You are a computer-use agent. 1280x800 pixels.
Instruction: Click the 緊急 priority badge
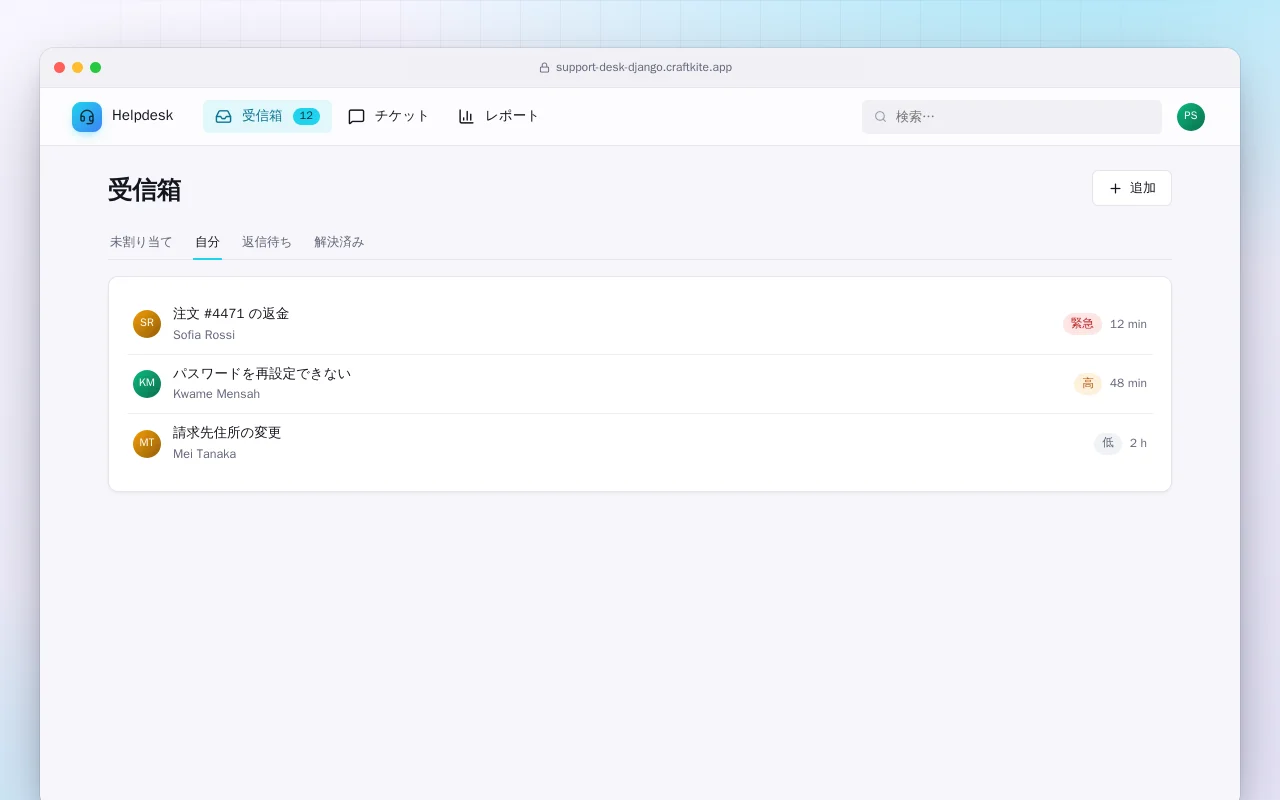point(1082,324)
